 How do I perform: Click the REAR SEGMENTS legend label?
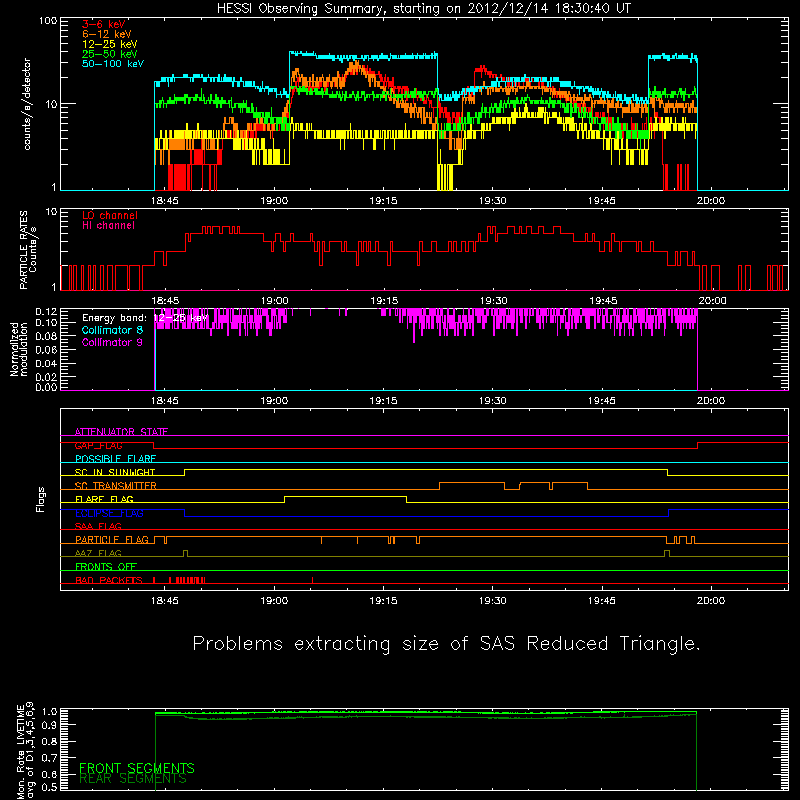click(x=133, y=779)
